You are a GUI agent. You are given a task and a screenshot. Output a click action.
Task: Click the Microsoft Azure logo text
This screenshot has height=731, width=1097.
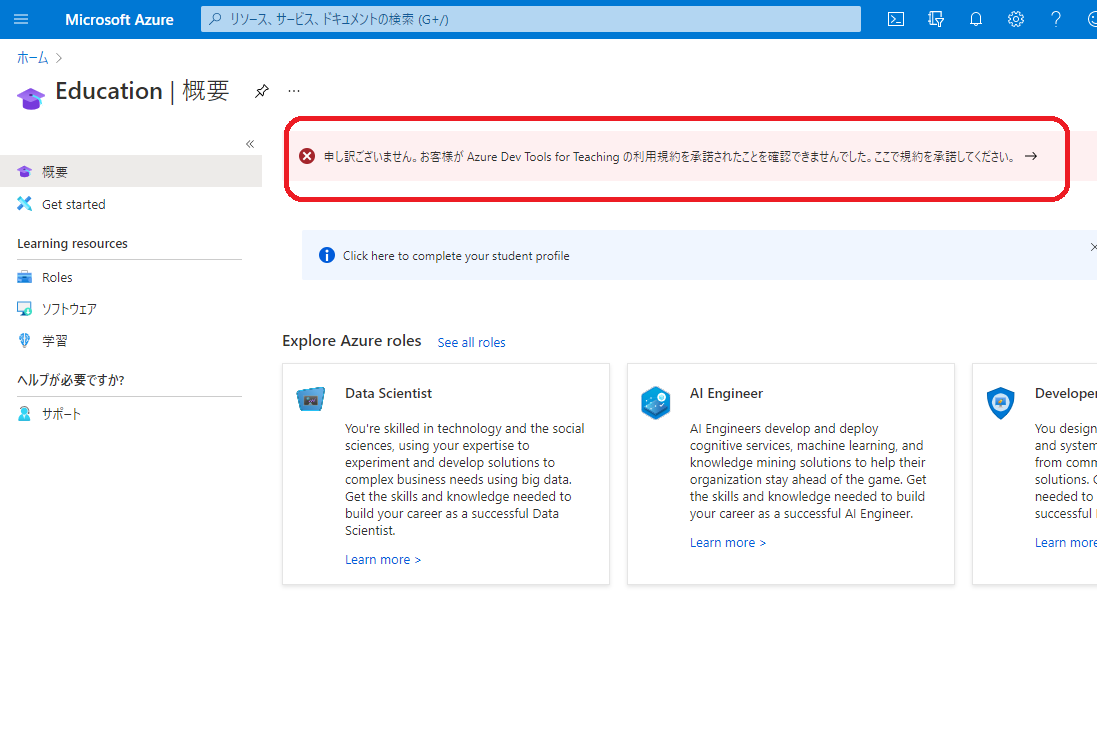click(119, 20)
